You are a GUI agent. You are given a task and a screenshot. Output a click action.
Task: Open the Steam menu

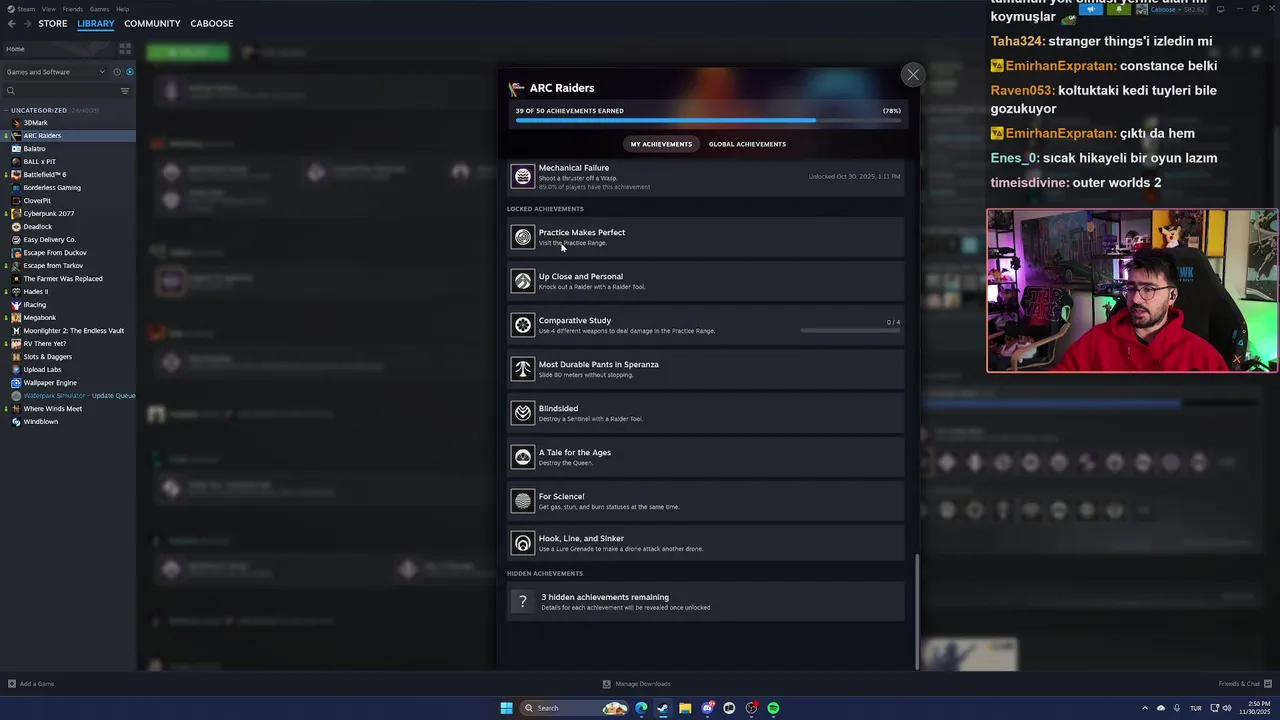point(26,9)
